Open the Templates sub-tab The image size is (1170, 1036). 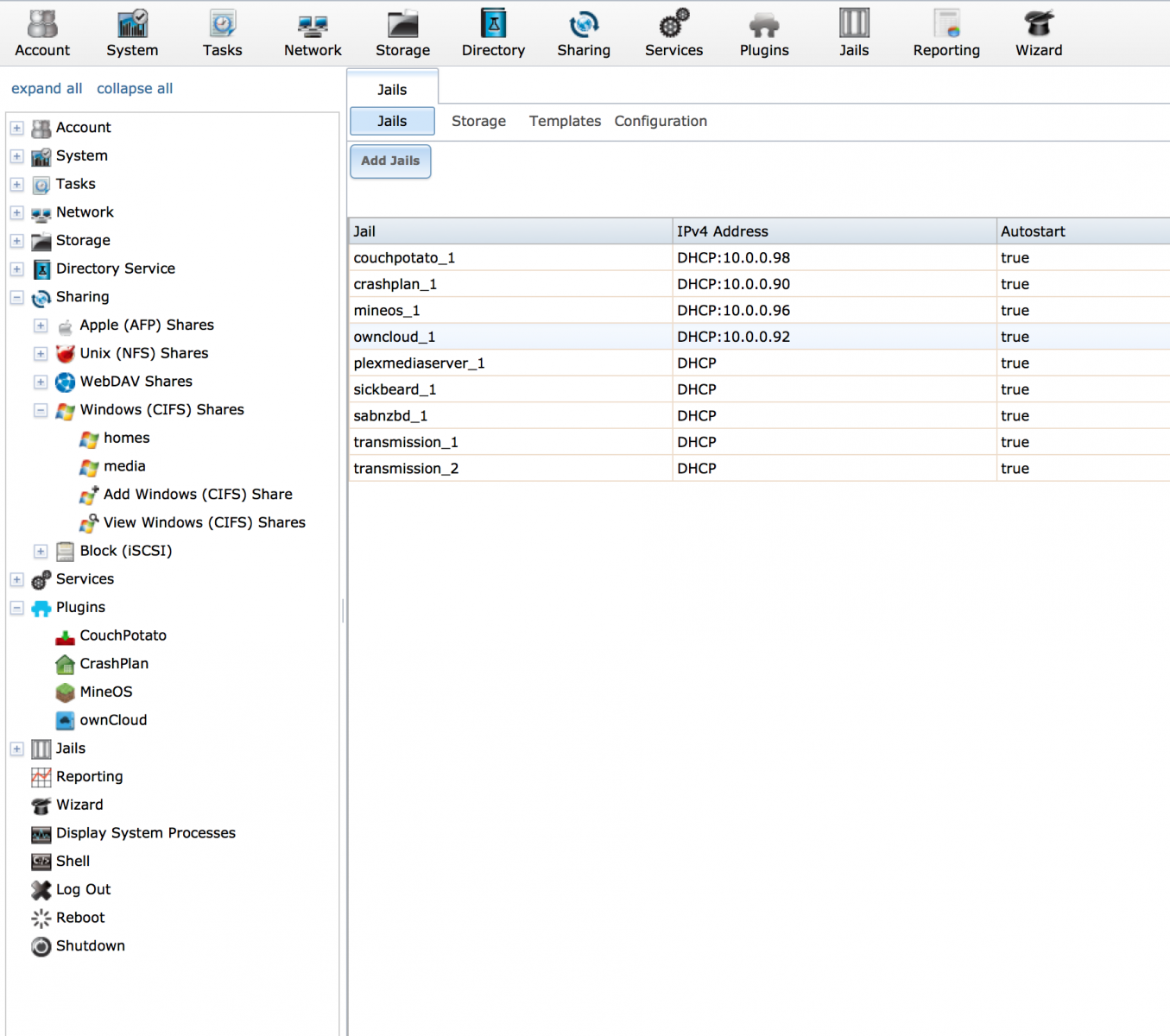565,121
